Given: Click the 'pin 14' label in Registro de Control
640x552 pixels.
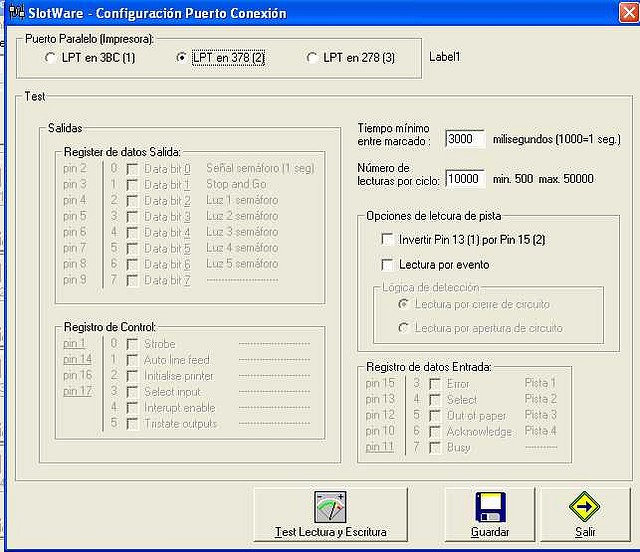Looking at the screenshot, I should (x=77, y=359).
